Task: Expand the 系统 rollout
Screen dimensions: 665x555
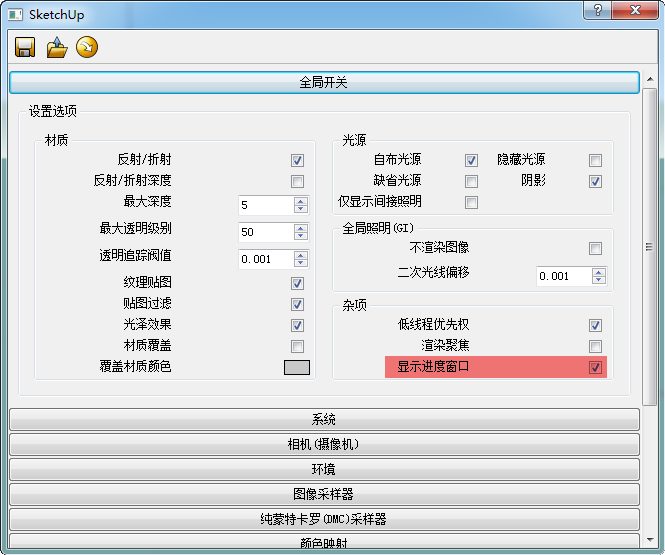Action: point(324,419)
